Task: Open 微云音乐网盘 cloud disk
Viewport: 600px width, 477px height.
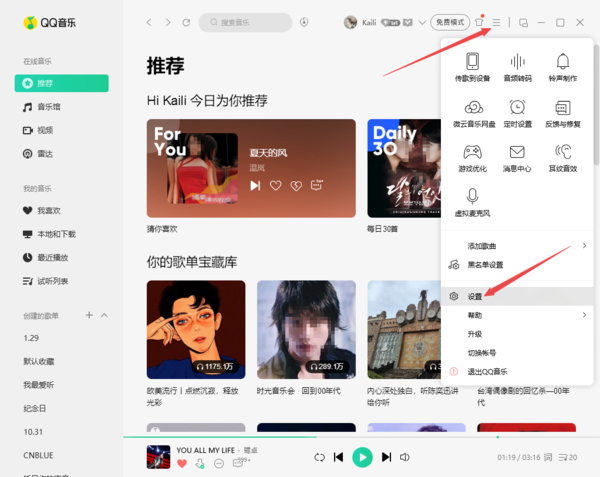Action: (x=474, y=114)
